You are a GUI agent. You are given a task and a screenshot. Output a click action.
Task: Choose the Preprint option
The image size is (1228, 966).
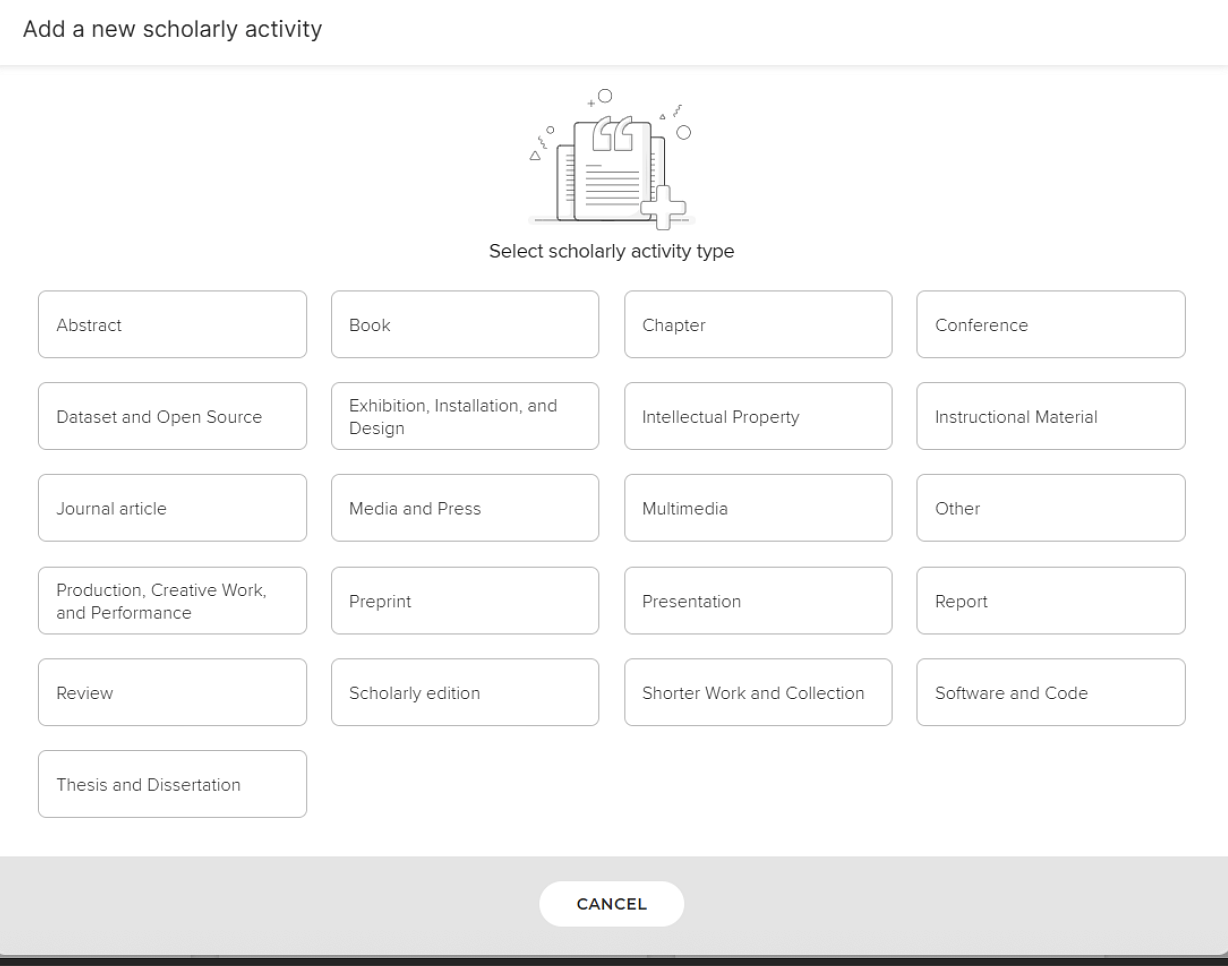pyautogui.click(x=465, y=601)
